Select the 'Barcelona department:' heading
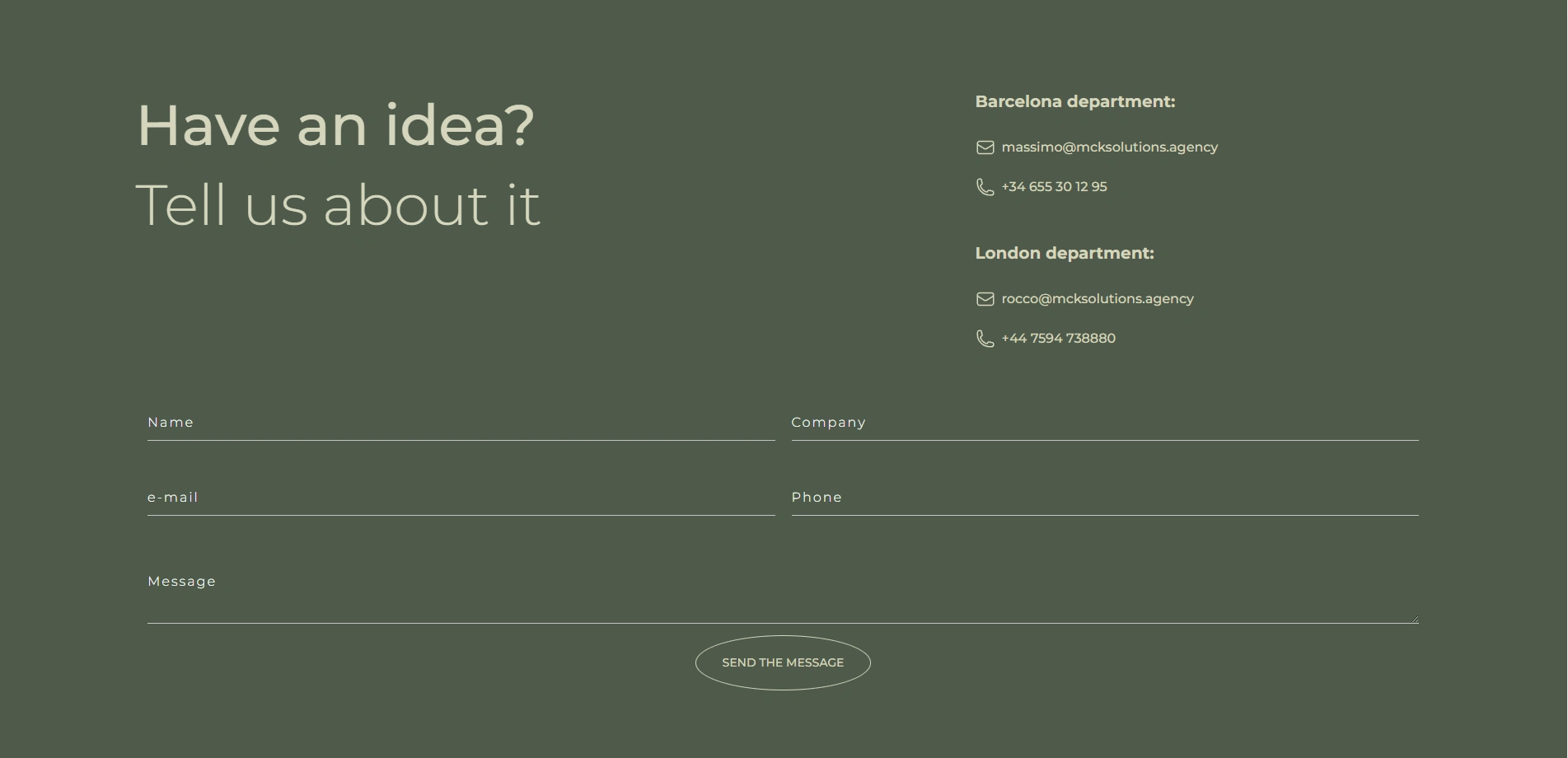This screenshot has height=758, width=1568. 1075,102
